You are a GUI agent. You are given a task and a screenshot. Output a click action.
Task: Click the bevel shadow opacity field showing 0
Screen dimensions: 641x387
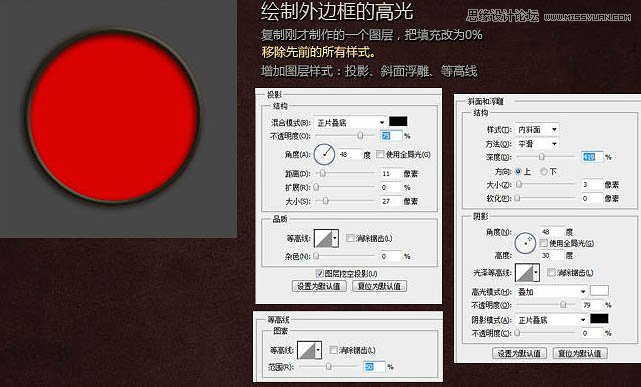pyautogui.click(x=592, y=333)
